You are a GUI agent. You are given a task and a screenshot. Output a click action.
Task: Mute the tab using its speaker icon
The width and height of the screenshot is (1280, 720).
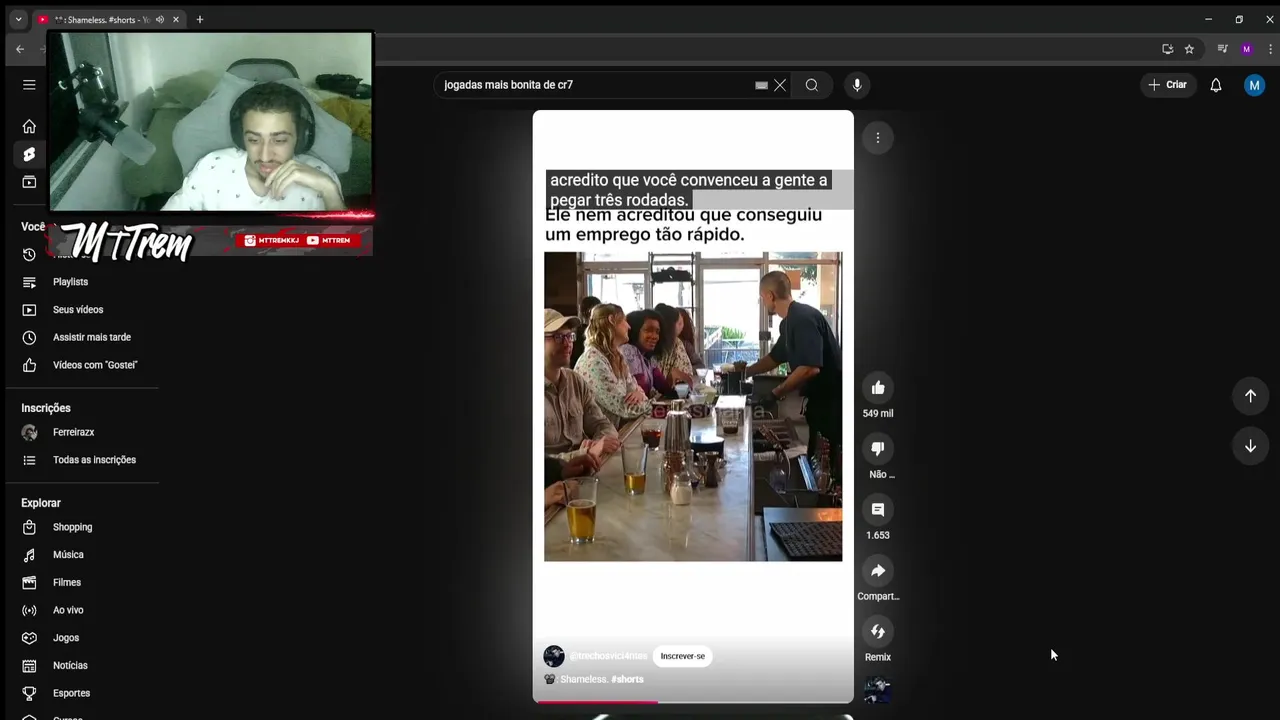[x=159, y=19]
